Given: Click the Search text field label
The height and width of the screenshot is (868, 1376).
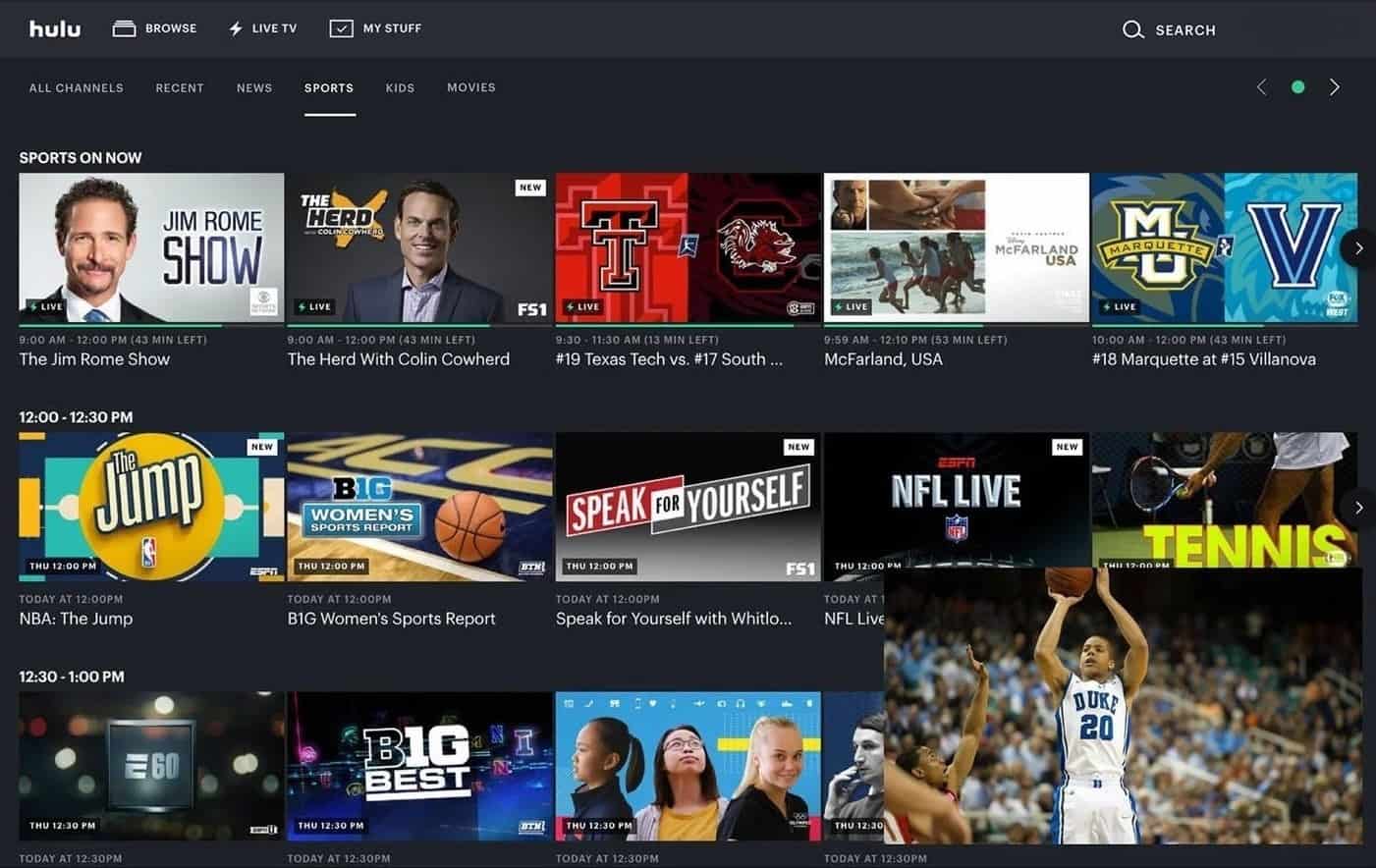Looking at the screenshot, I should click(1185, 30).
